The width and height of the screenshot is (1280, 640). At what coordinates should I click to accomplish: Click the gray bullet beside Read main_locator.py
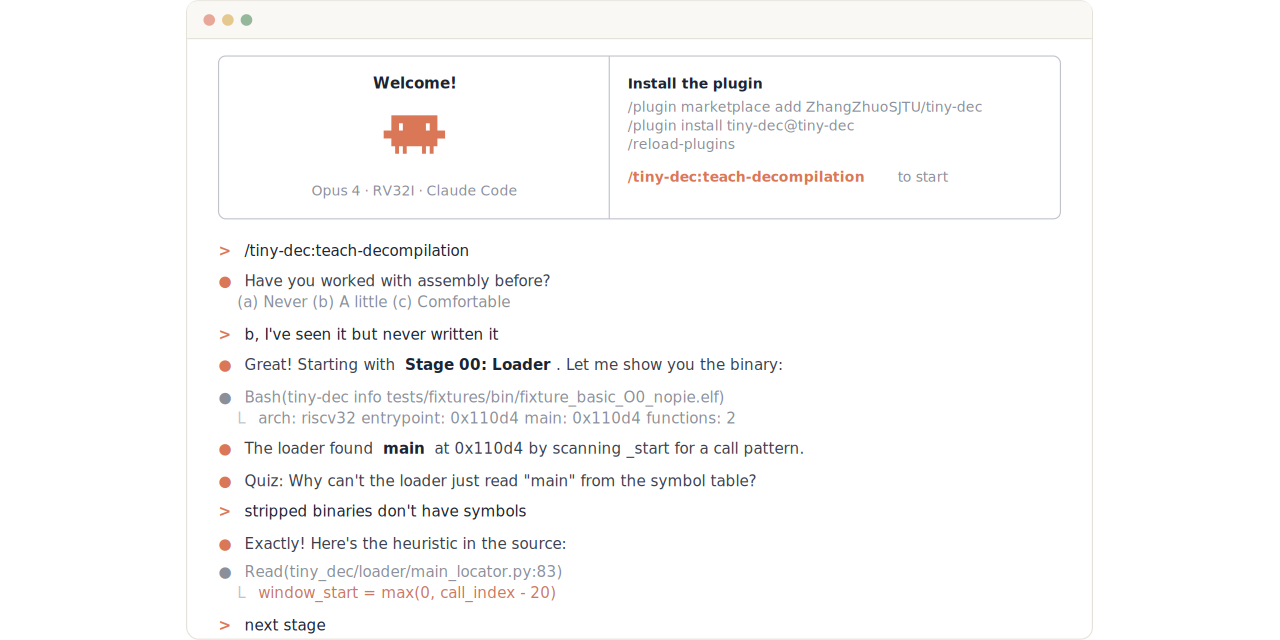pyautogui.click(x=225, y=573)
